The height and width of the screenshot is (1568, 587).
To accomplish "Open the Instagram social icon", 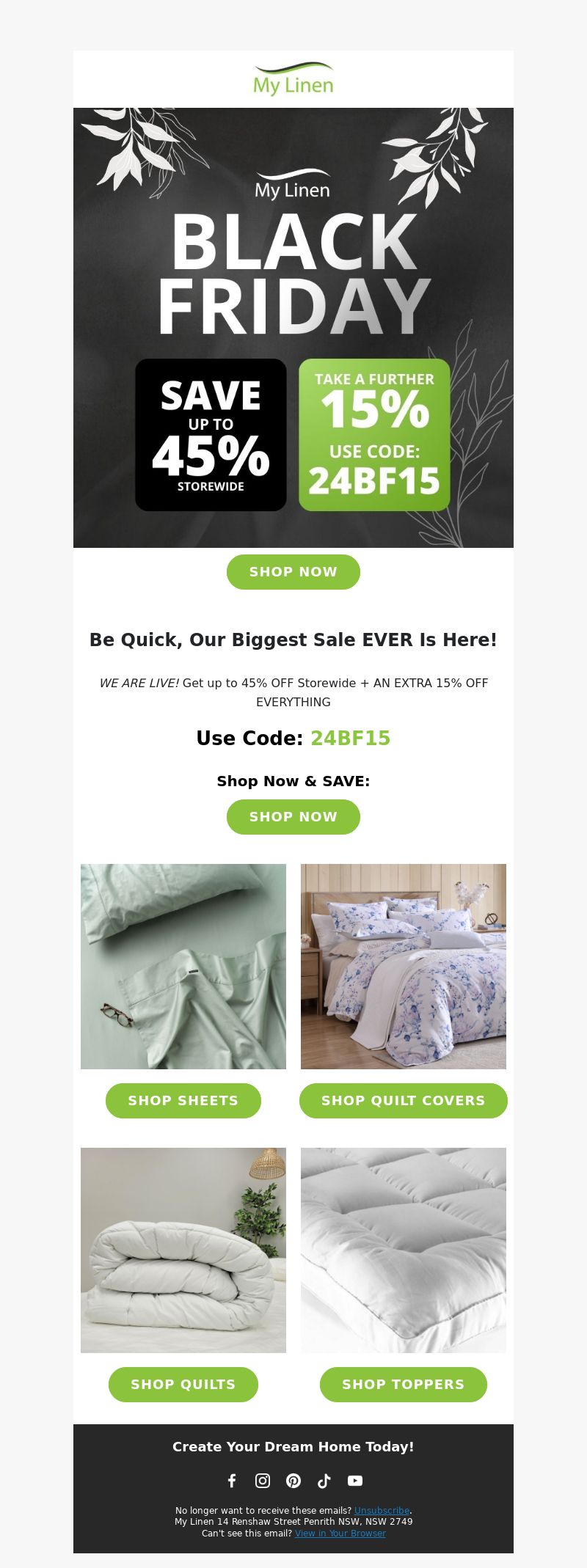I will coord(263,1481).
